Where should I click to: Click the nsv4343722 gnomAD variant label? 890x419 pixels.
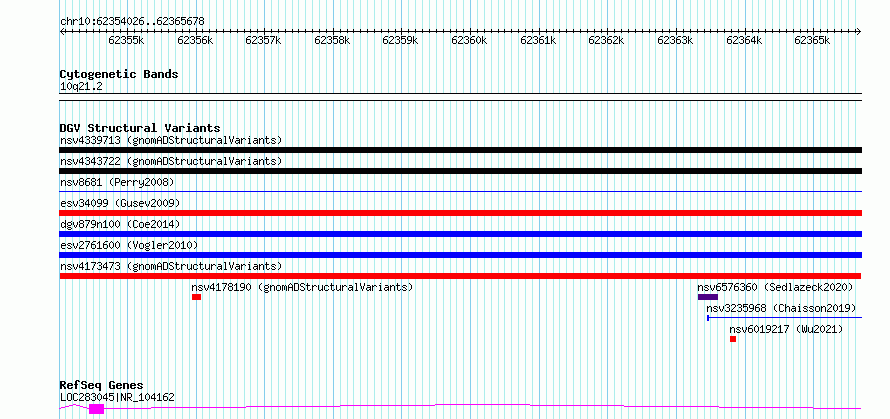coord(171,161)
